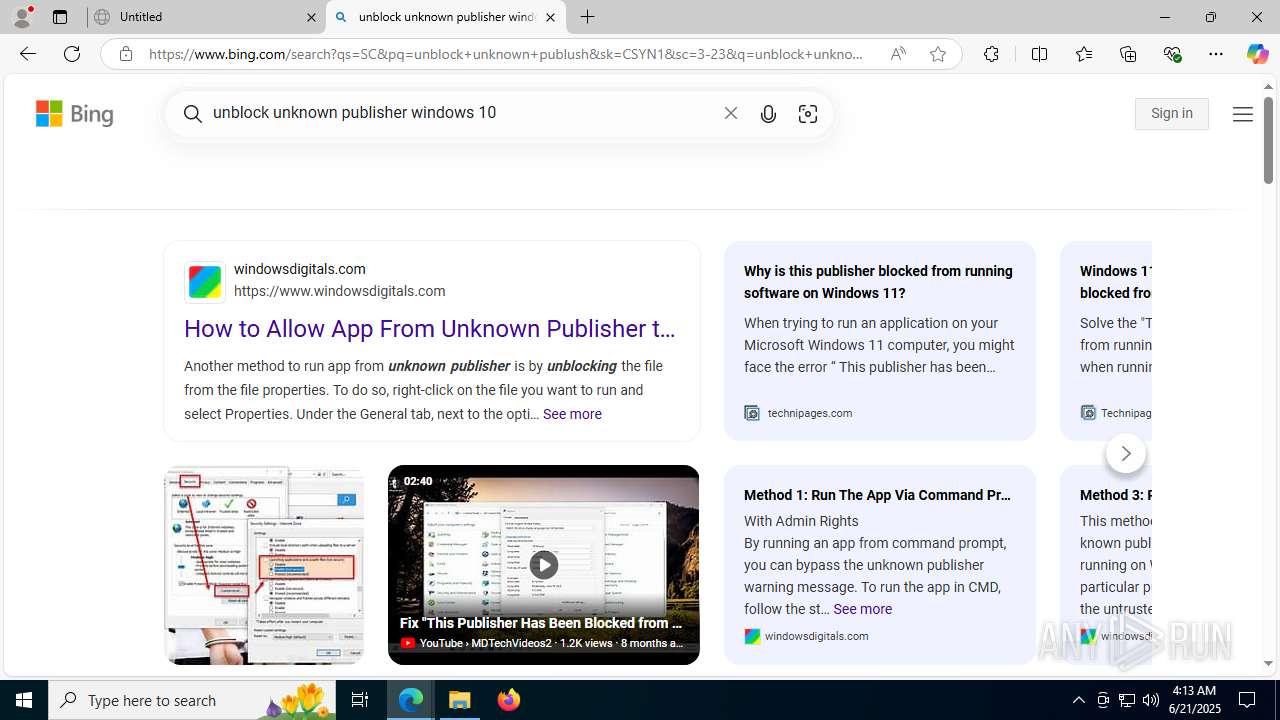Open a new browser tab
Image resolution: width=1280 pixels, height=720 pixels.
(587, 17)
